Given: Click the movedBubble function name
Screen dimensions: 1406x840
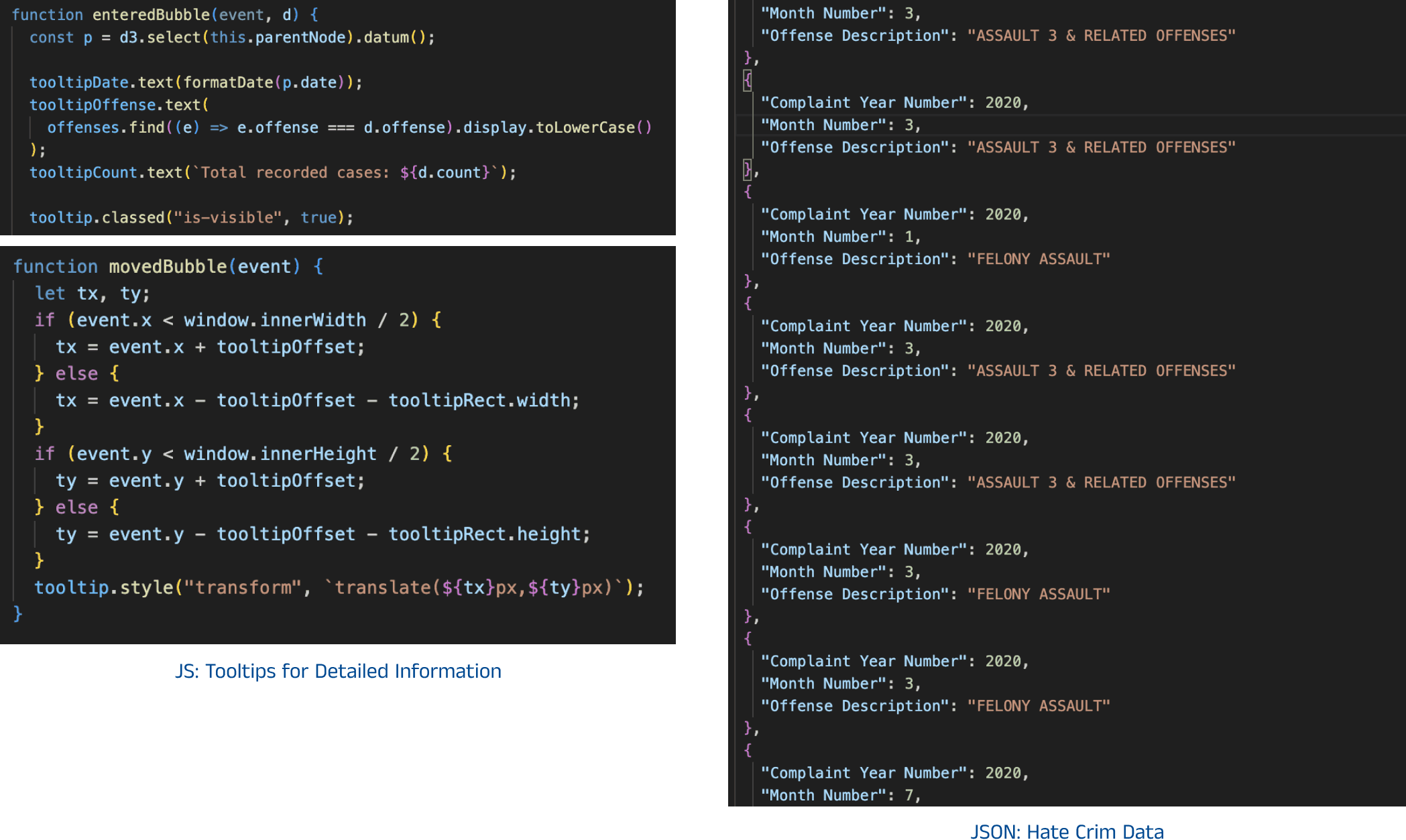Looking at the screenshot, I should coord(168,267).
